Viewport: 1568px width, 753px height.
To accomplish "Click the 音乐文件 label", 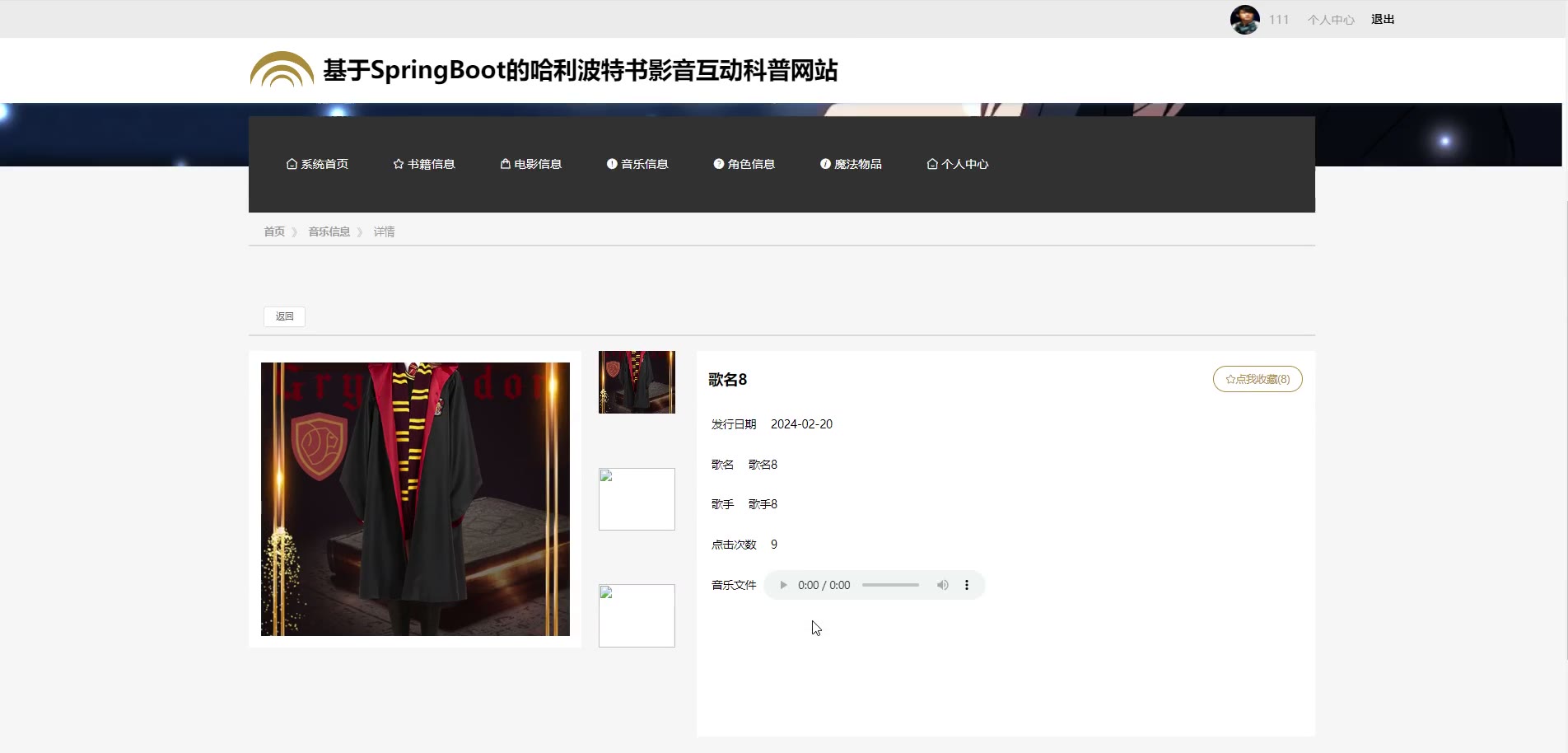I will coord(734,585).
